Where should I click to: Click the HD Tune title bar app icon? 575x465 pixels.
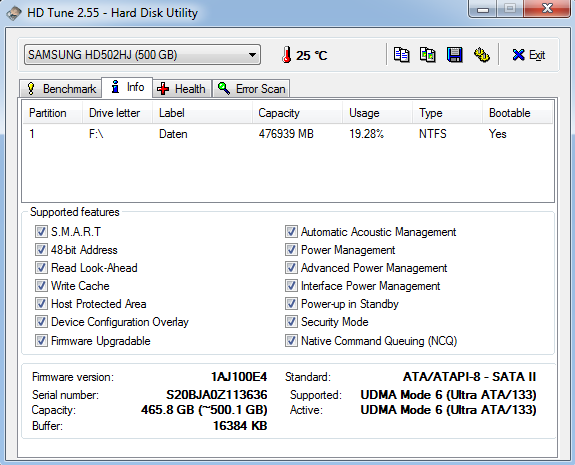(x=14, y=13)
